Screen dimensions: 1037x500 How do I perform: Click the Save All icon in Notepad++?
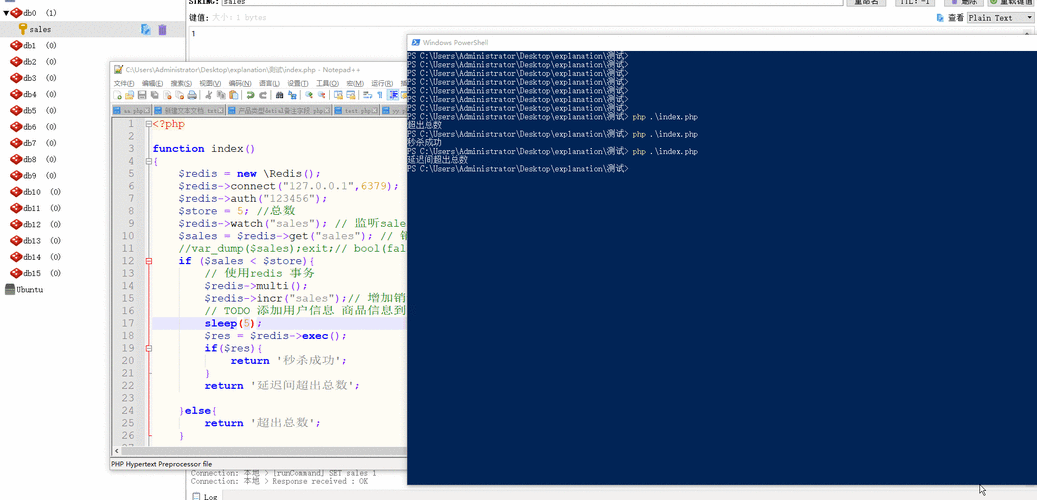(x=154, y=95)
